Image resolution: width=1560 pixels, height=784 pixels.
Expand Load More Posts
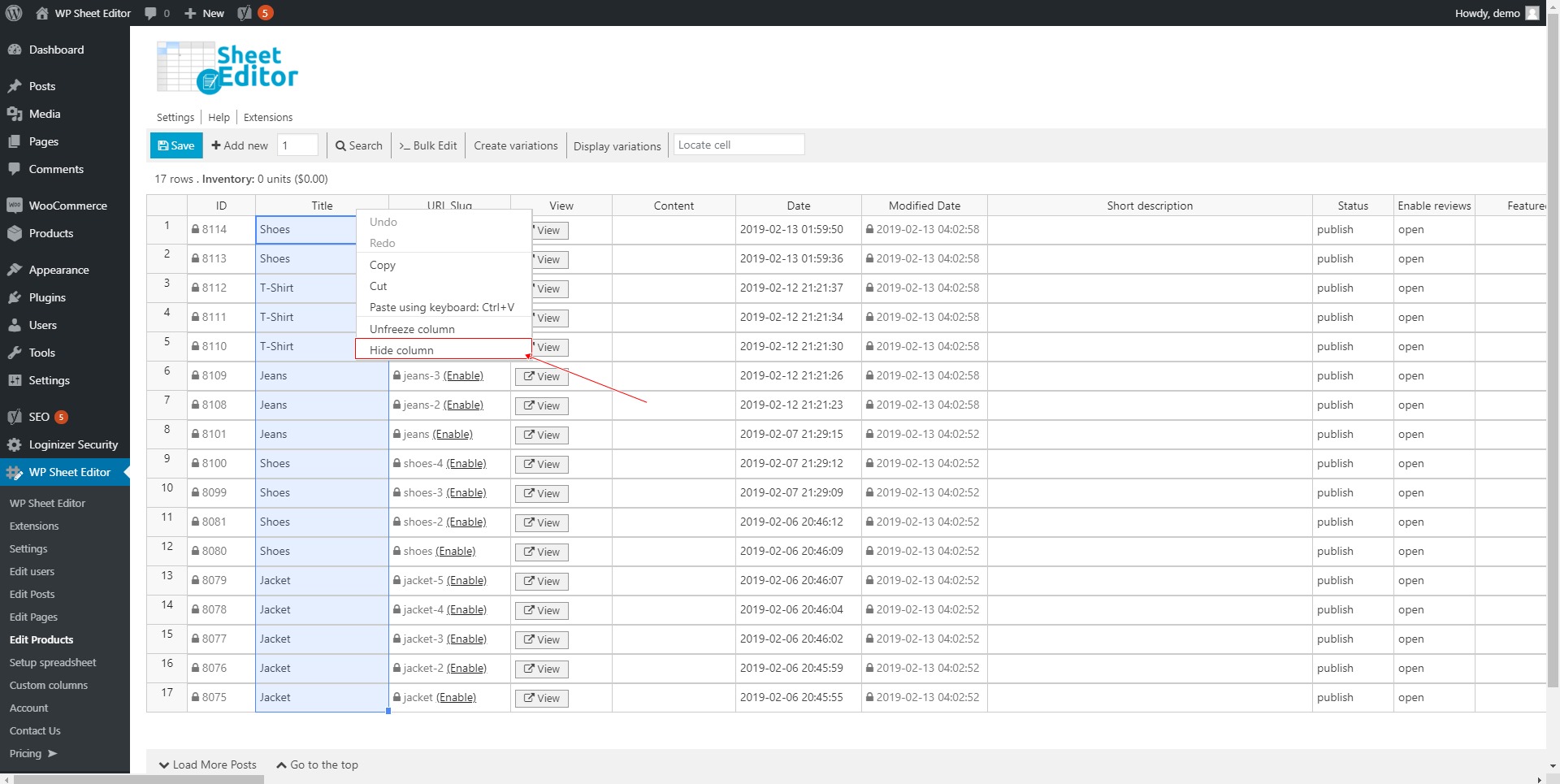[208, 765]
